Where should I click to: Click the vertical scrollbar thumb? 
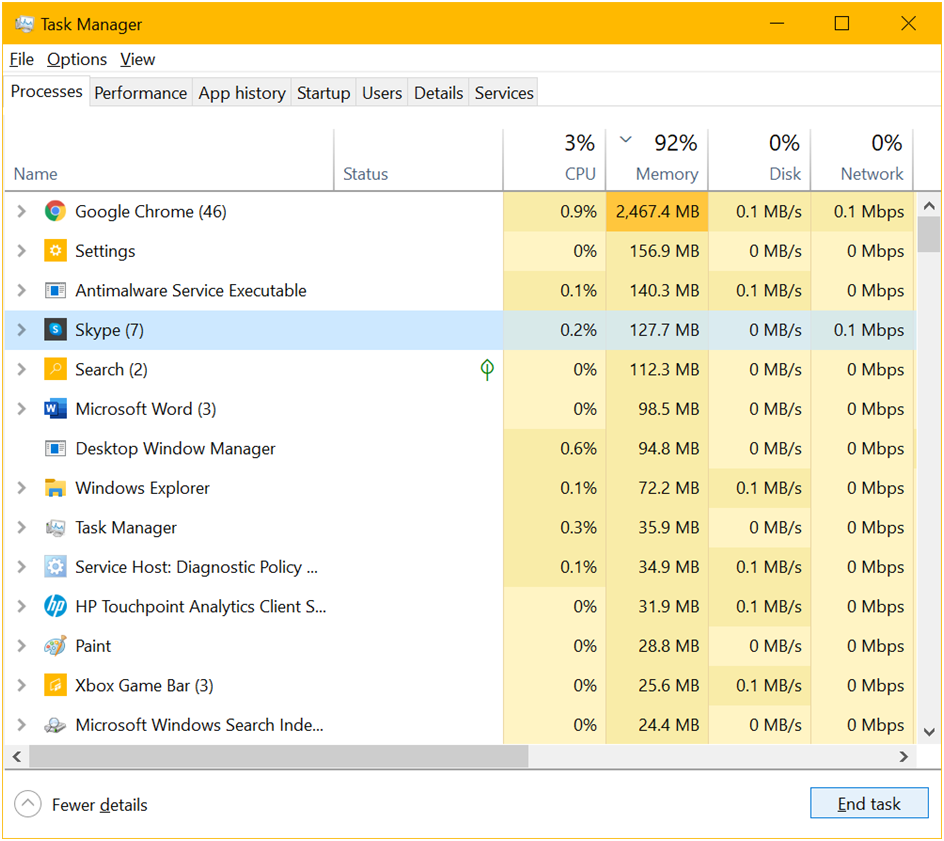[x=929, y=234]
